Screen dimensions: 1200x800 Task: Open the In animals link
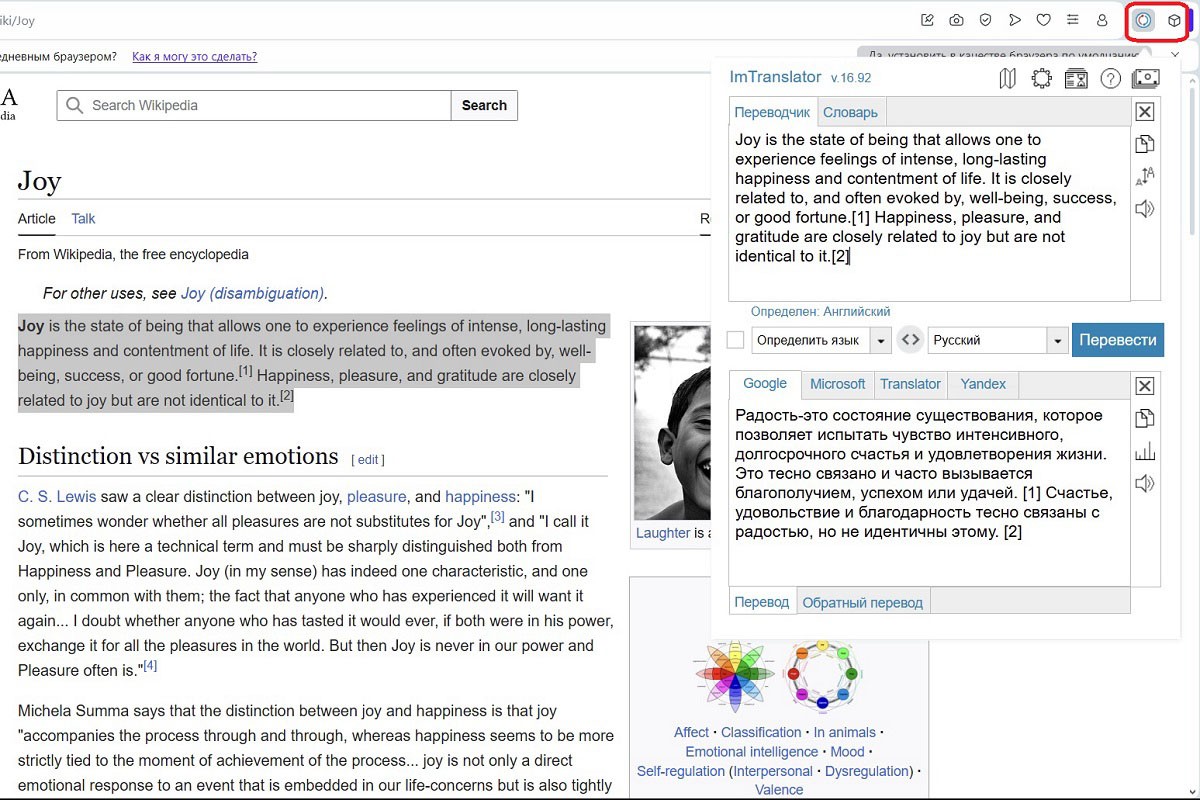pos(844,732)
